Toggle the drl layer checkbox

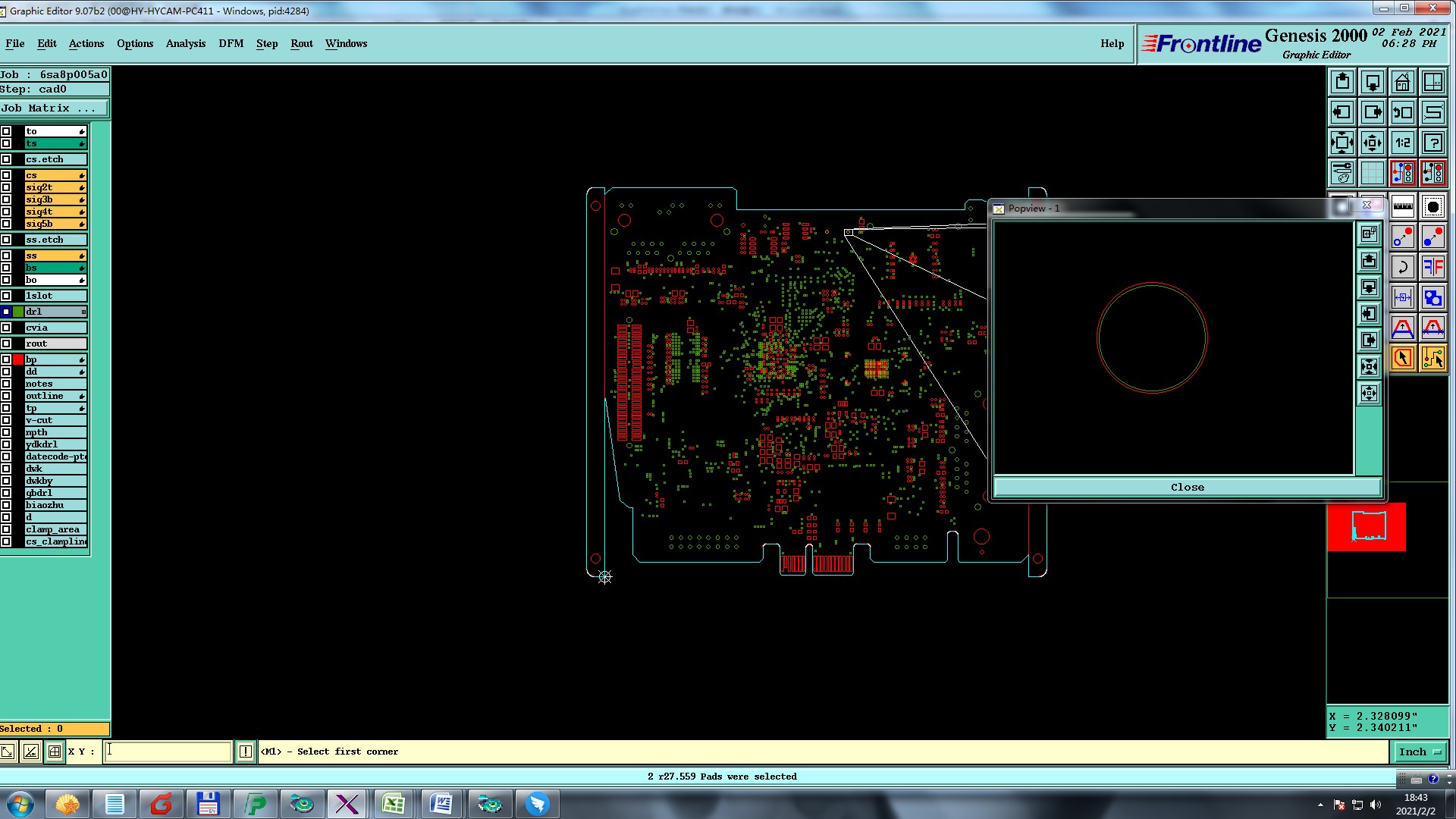(6, 312)
